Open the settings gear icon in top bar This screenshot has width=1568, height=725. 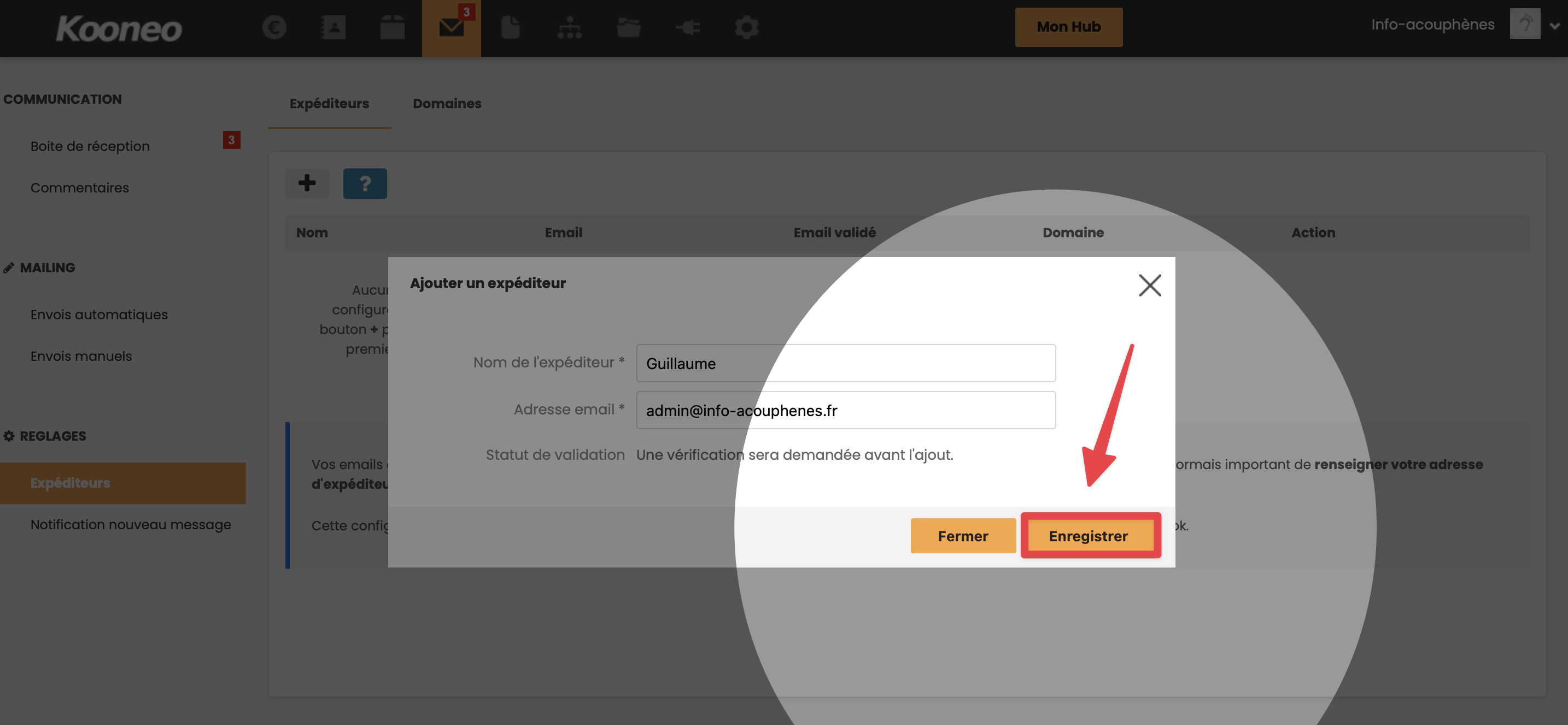pyautogui.click(x=747, y=27)
